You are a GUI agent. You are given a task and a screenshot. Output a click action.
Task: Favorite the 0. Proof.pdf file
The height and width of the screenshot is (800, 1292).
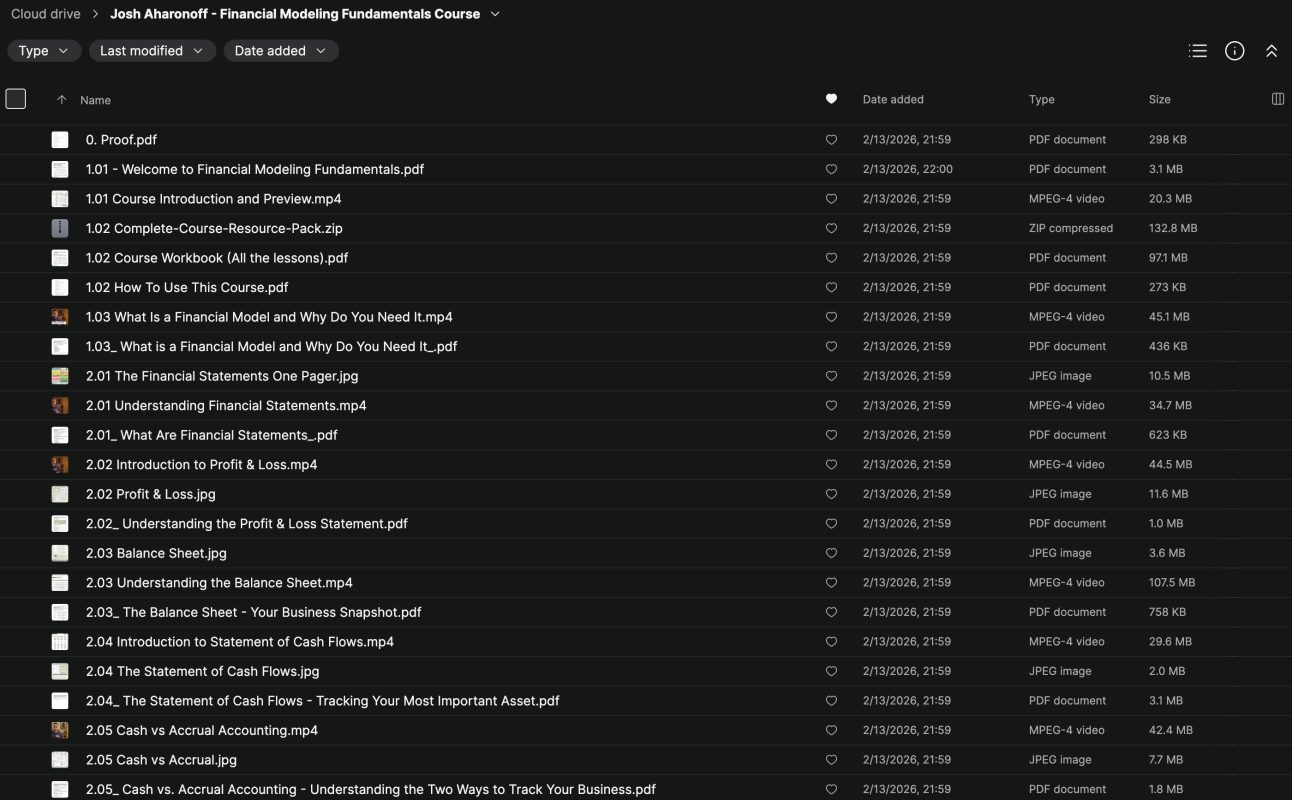[831, 140]
